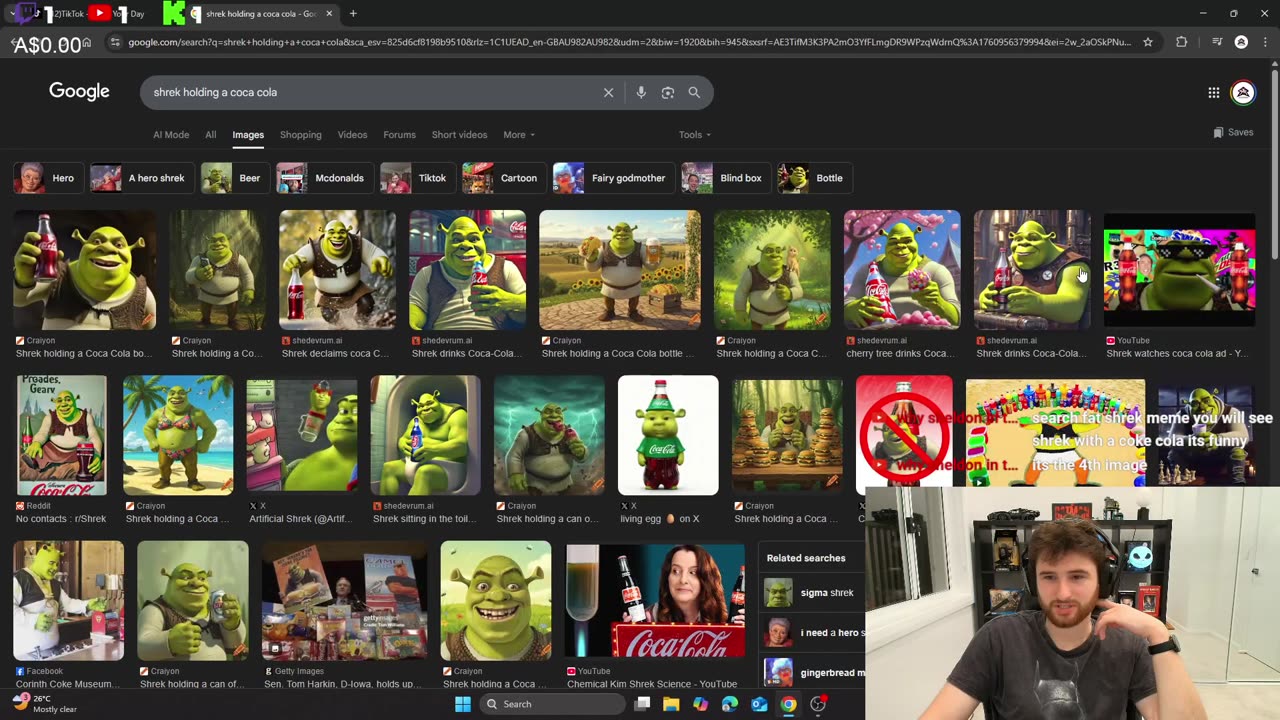View site information icon in address bar
1280x720 pixels.
point(115,42)
